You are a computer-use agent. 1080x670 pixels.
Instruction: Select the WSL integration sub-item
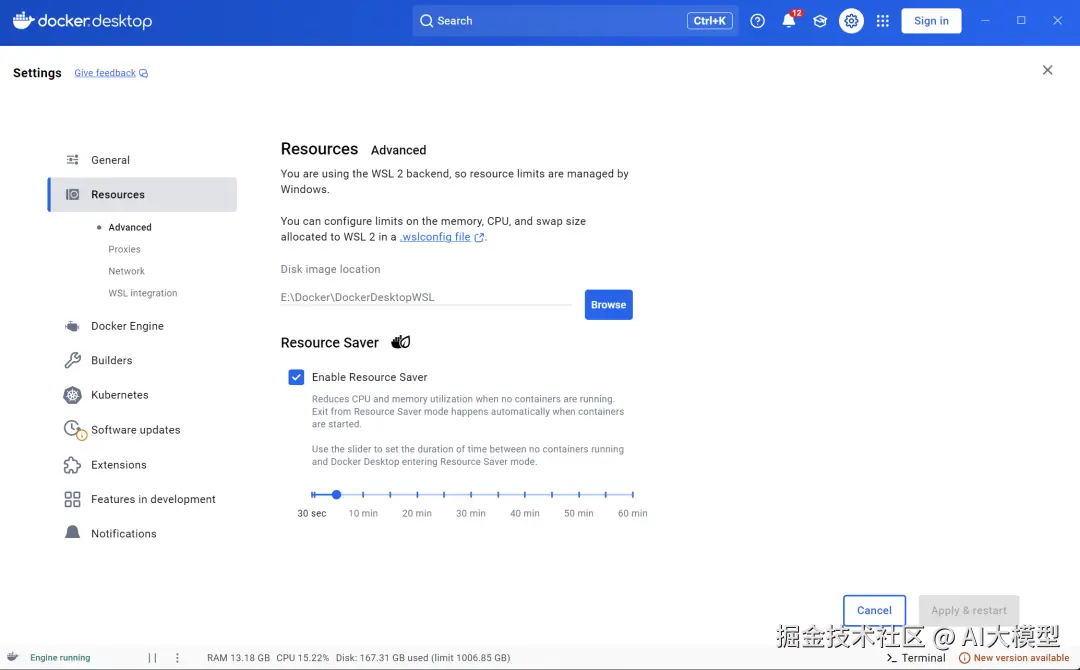tap(143, 293)
